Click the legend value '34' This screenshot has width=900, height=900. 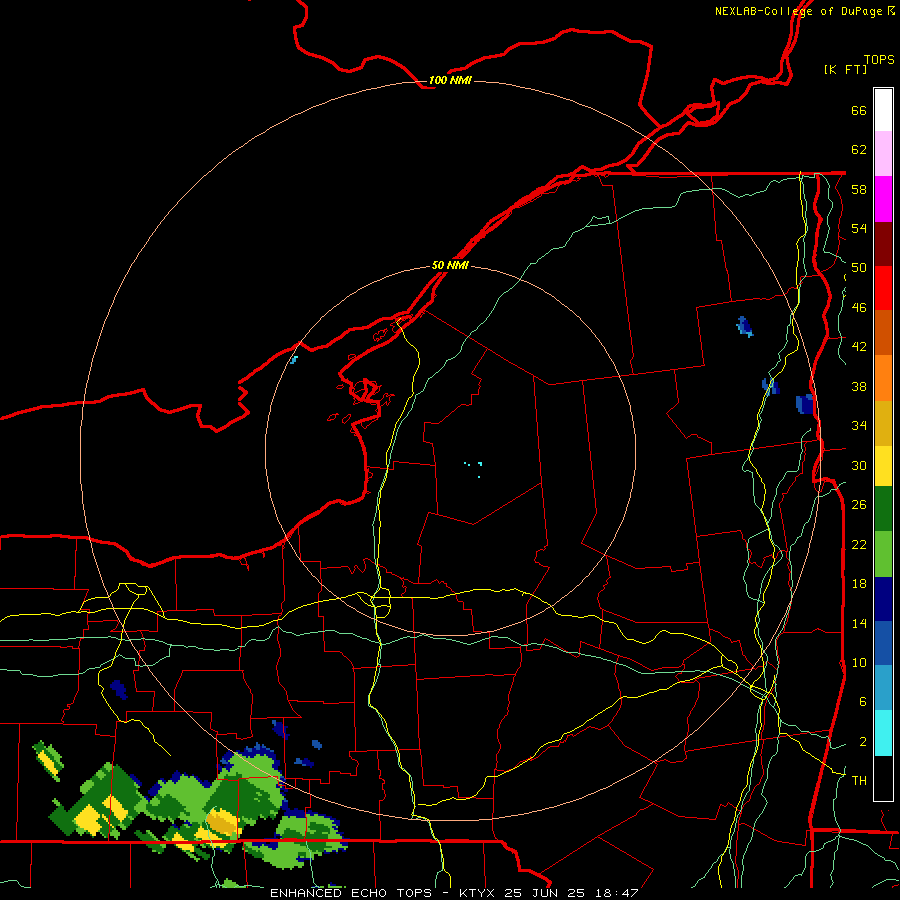point(859,426)
